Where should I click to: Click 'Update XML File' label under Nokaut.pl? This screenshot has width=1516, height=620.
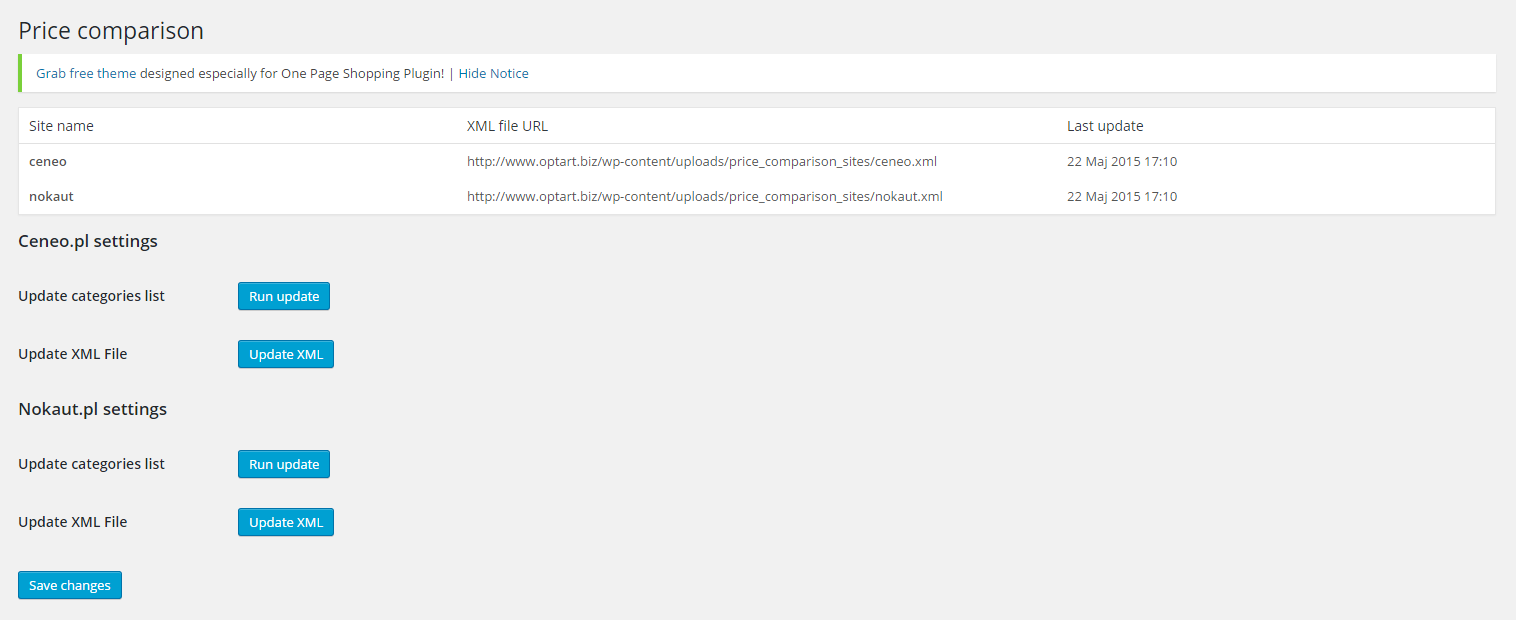[x=73, y=522]
